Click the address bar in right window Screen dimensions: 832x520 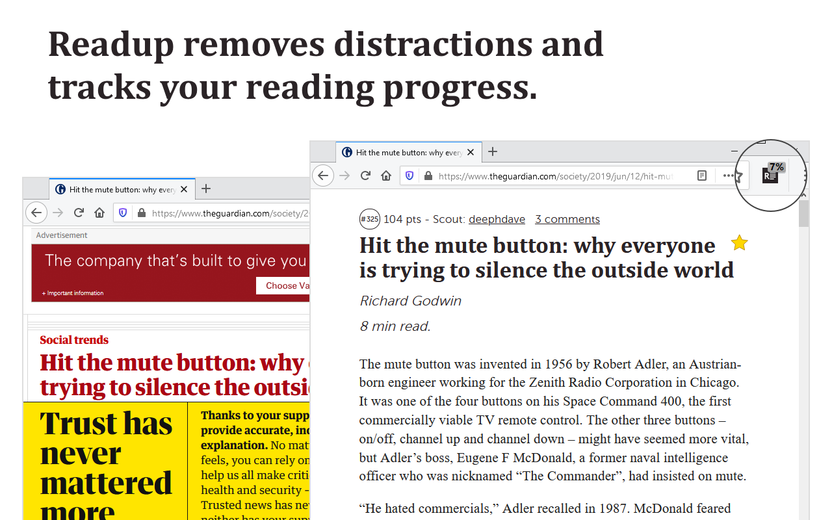pyautogui.click(x=554, y=176)
